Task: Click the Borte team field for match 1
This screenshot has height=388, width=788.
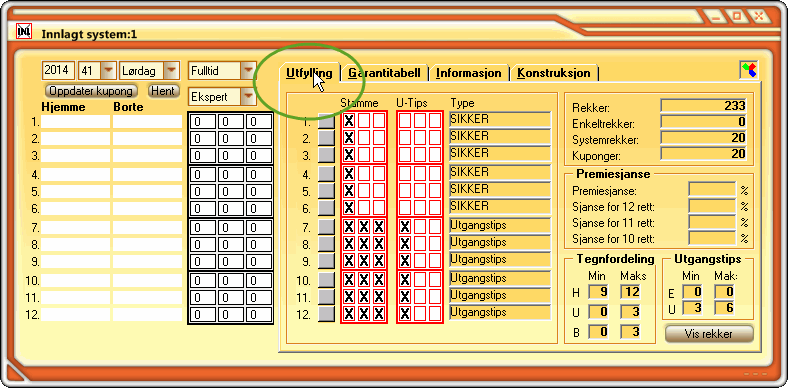Action: tap(147, 122)
